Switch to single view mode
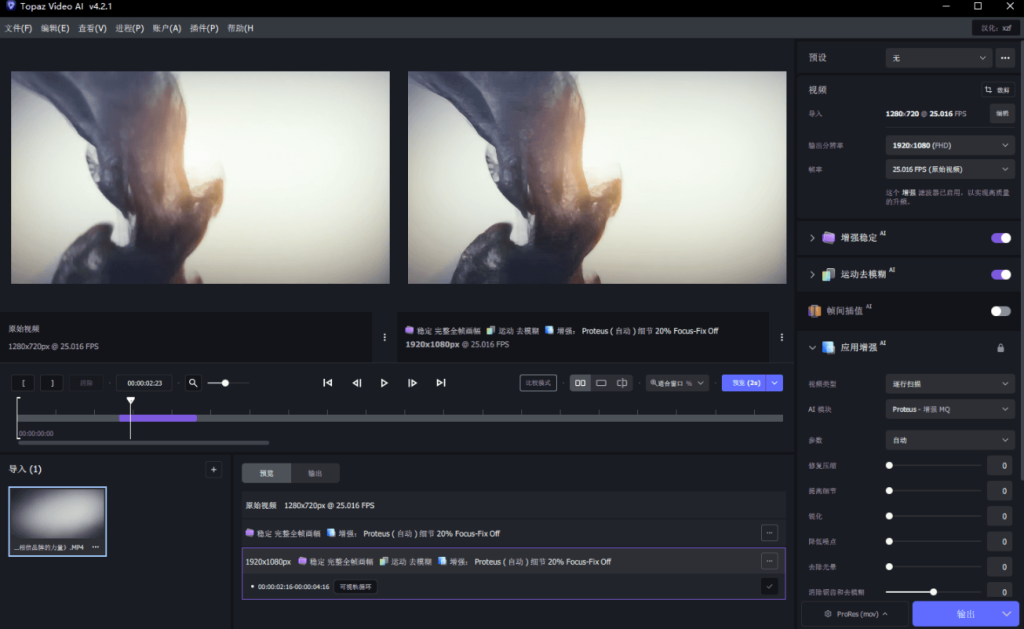The height and width of the screenshot is (629, 1024). tap(601, 383)
